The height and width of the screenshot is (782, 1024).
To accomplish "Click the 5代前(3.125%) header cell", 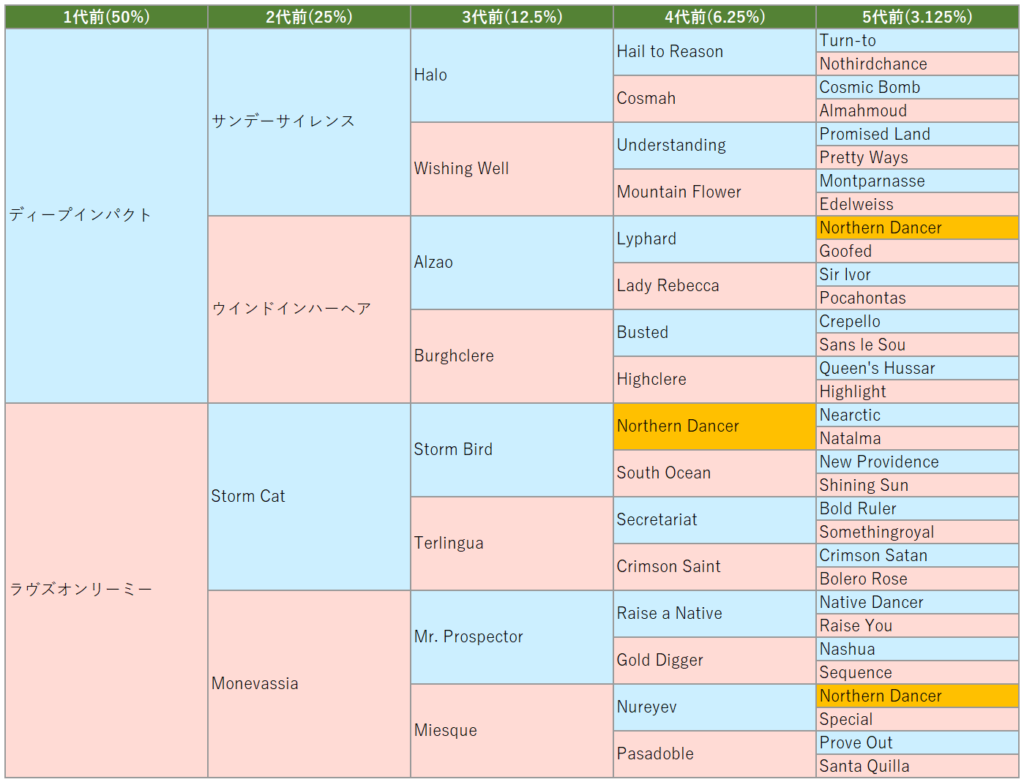I will tap(918, 16).
